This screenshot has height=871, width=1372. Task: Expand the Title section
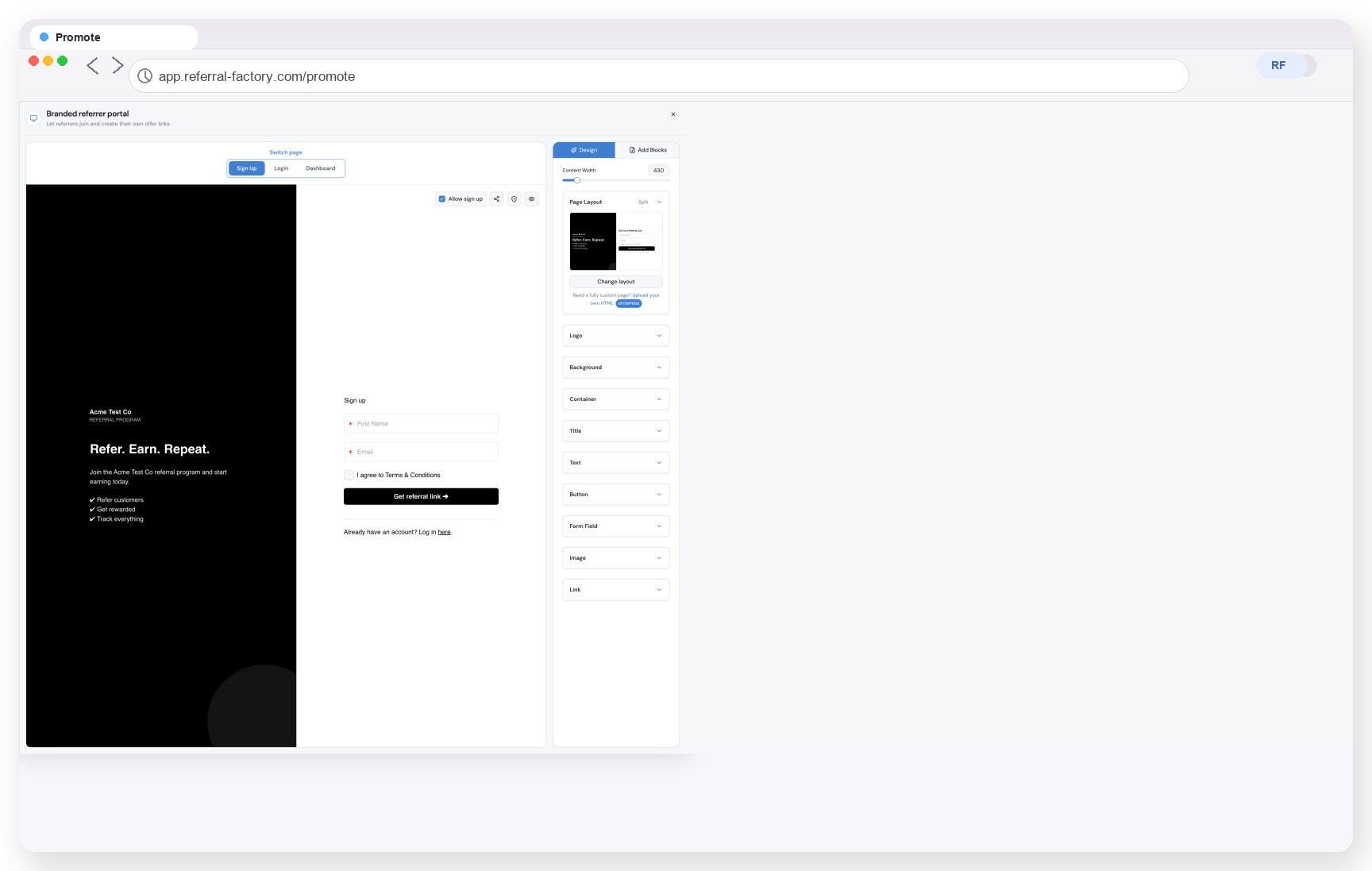[616, 431]
